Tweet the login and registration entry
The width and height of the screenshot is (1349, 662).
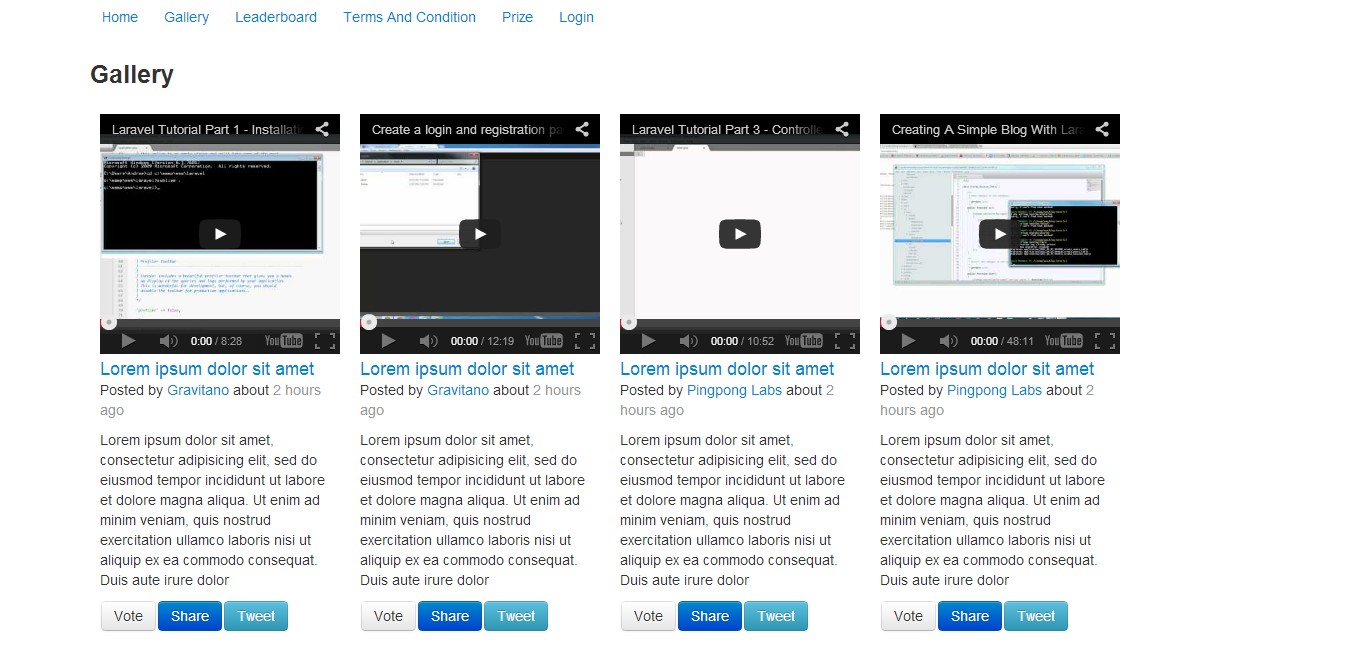click(516, 616)
